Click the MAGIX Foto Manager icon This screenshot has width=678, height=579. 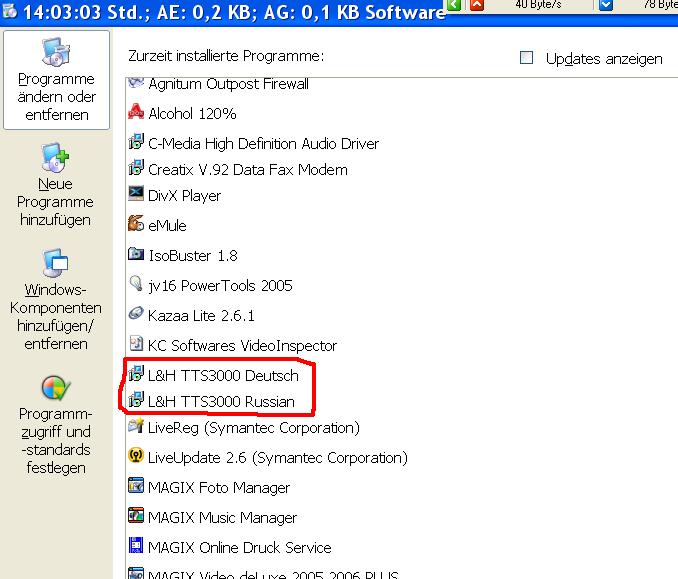tap(136, 485)
